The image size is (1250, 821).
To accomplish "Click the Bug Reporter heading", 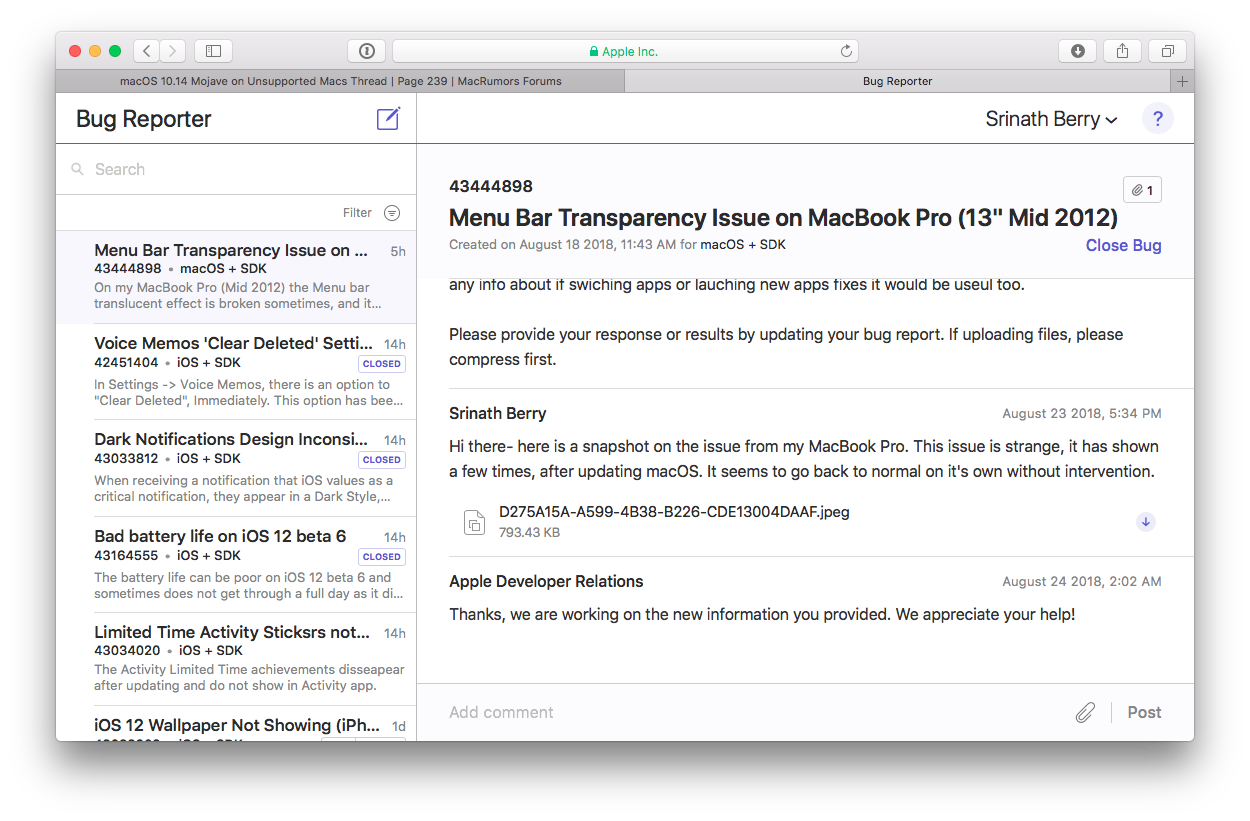I will click(x=144, y=119).
